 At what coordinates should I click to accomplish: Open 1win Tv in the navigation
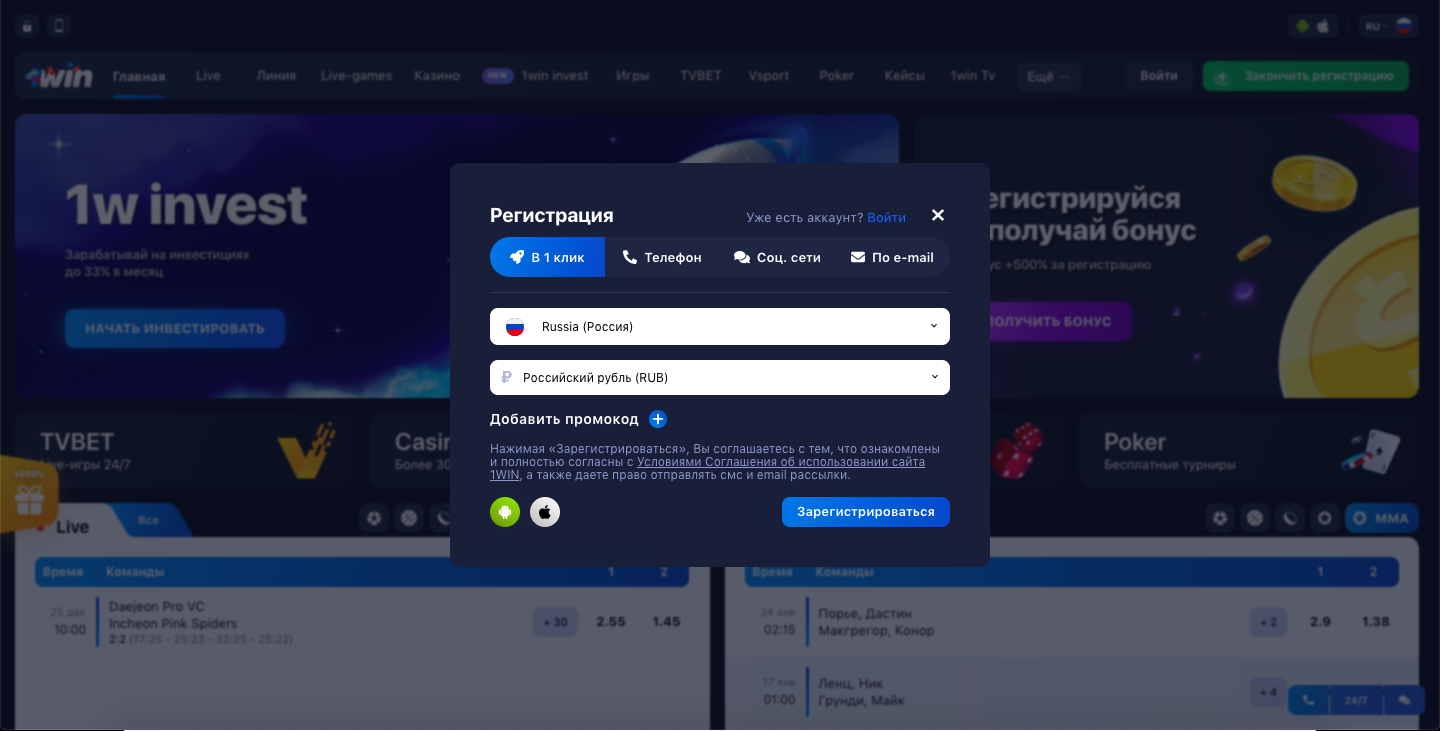point(972,76)
